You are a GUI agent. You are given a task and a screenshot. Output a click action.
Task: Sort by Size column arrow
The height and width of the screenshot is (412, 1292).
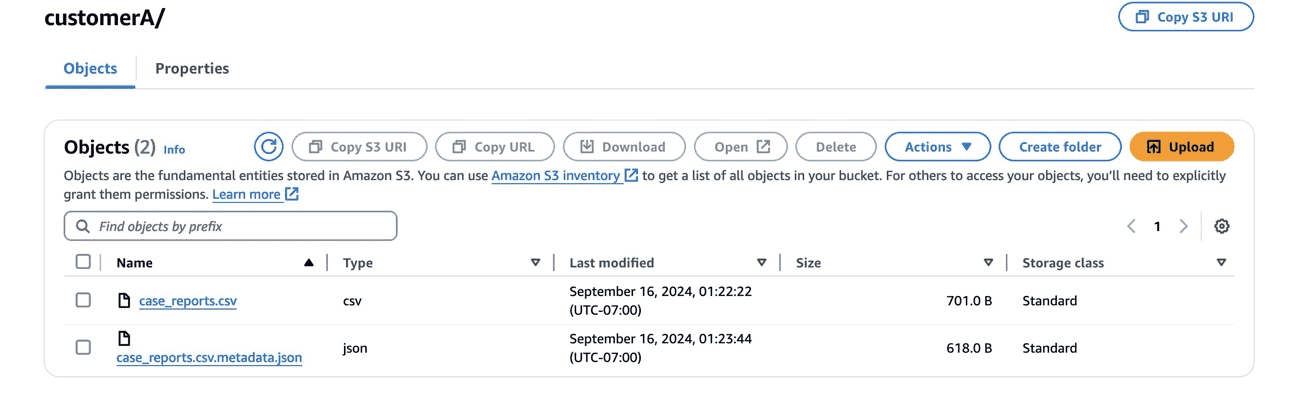tap(988, 263)
